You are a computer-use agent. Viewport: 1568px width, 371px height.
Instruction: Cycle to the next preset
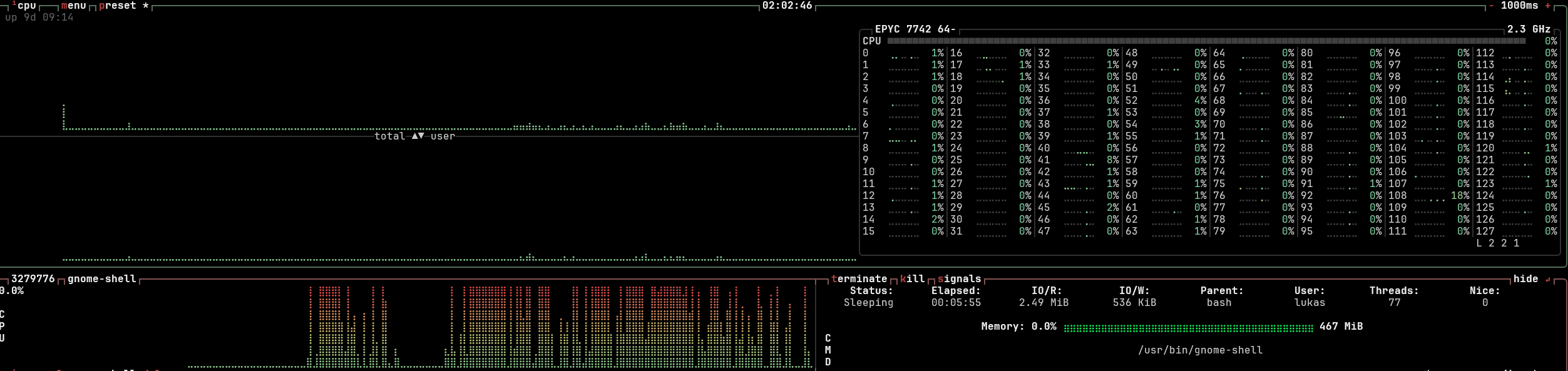[x=118, y=6]
